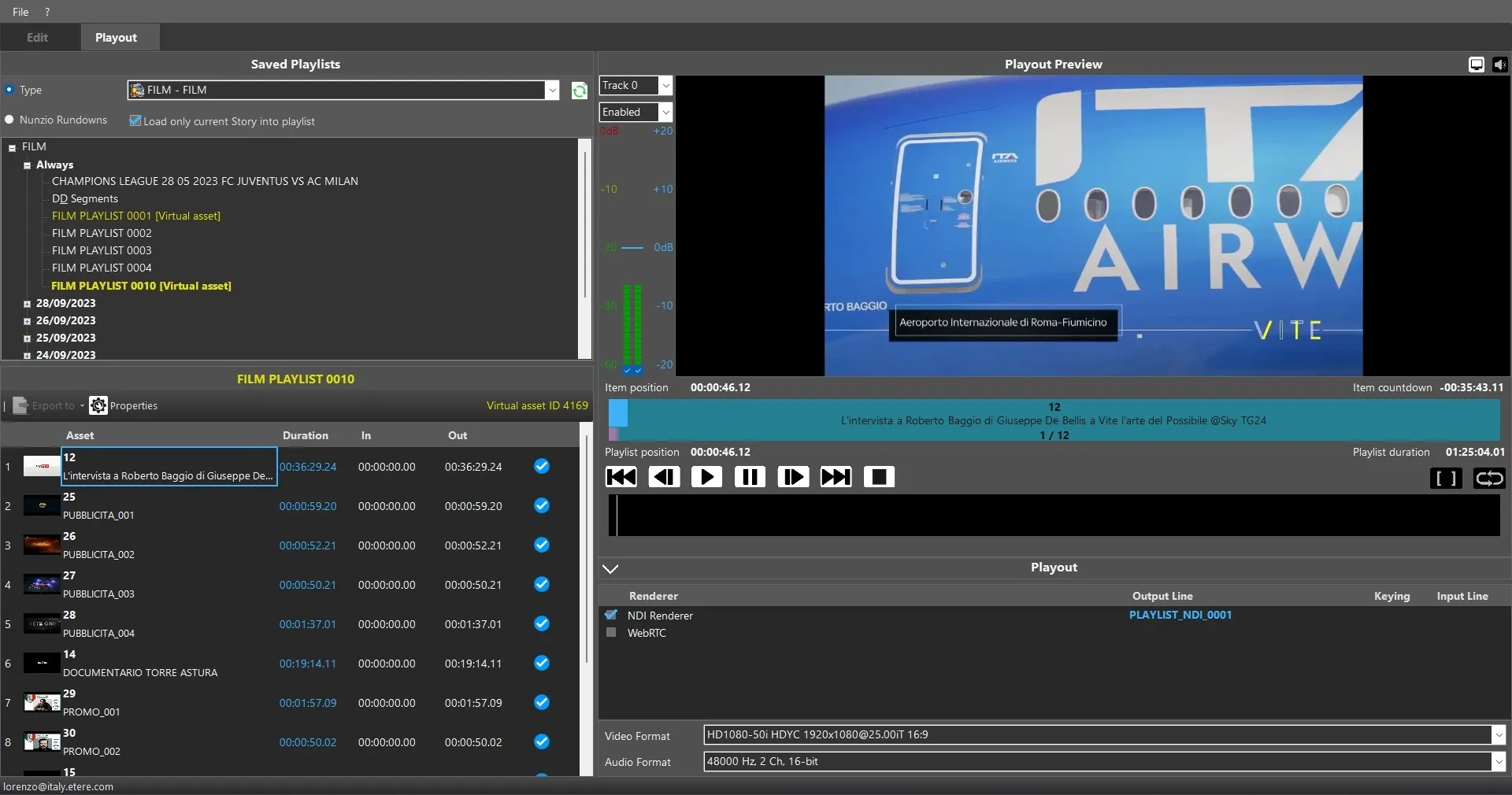Click the item position progress bar
The width and height of the screenshot is (1512, 795).
(x=1054, y=420)
